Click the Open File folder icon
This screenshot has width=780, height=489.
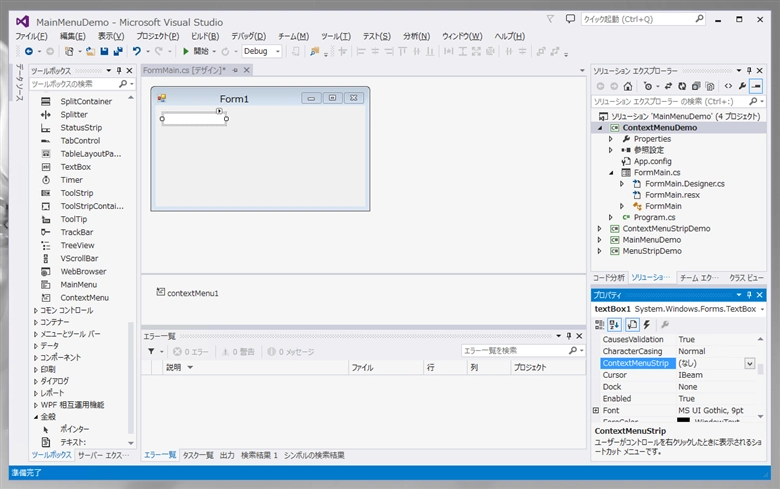coord(90,51)
